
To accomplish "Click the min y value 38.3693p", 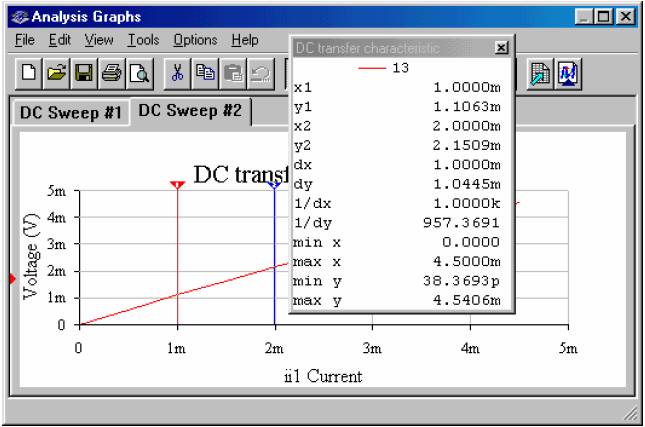I will (461, 281).
